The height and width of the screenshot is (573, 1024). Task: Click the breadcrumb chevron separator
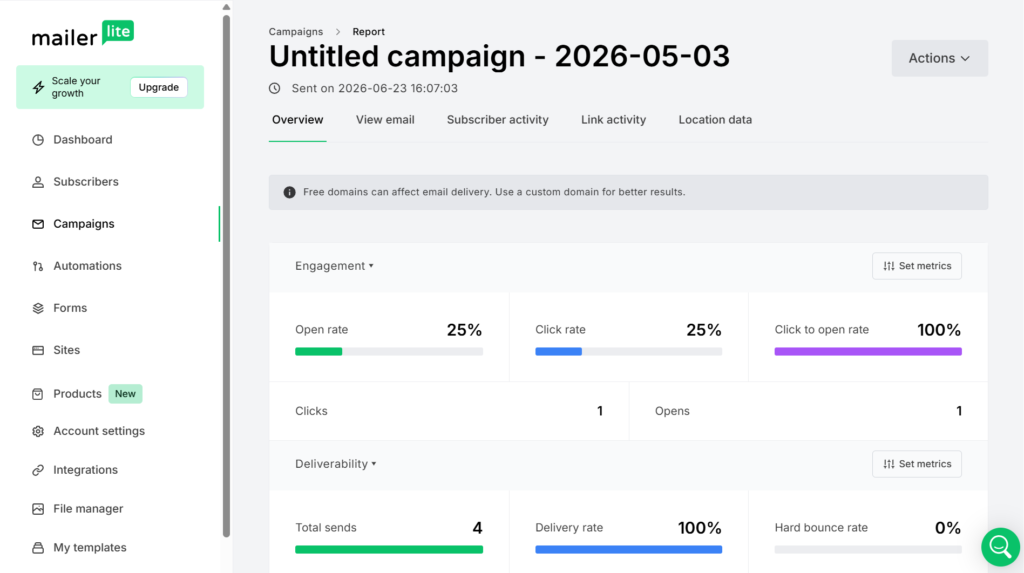coord(338,31)
